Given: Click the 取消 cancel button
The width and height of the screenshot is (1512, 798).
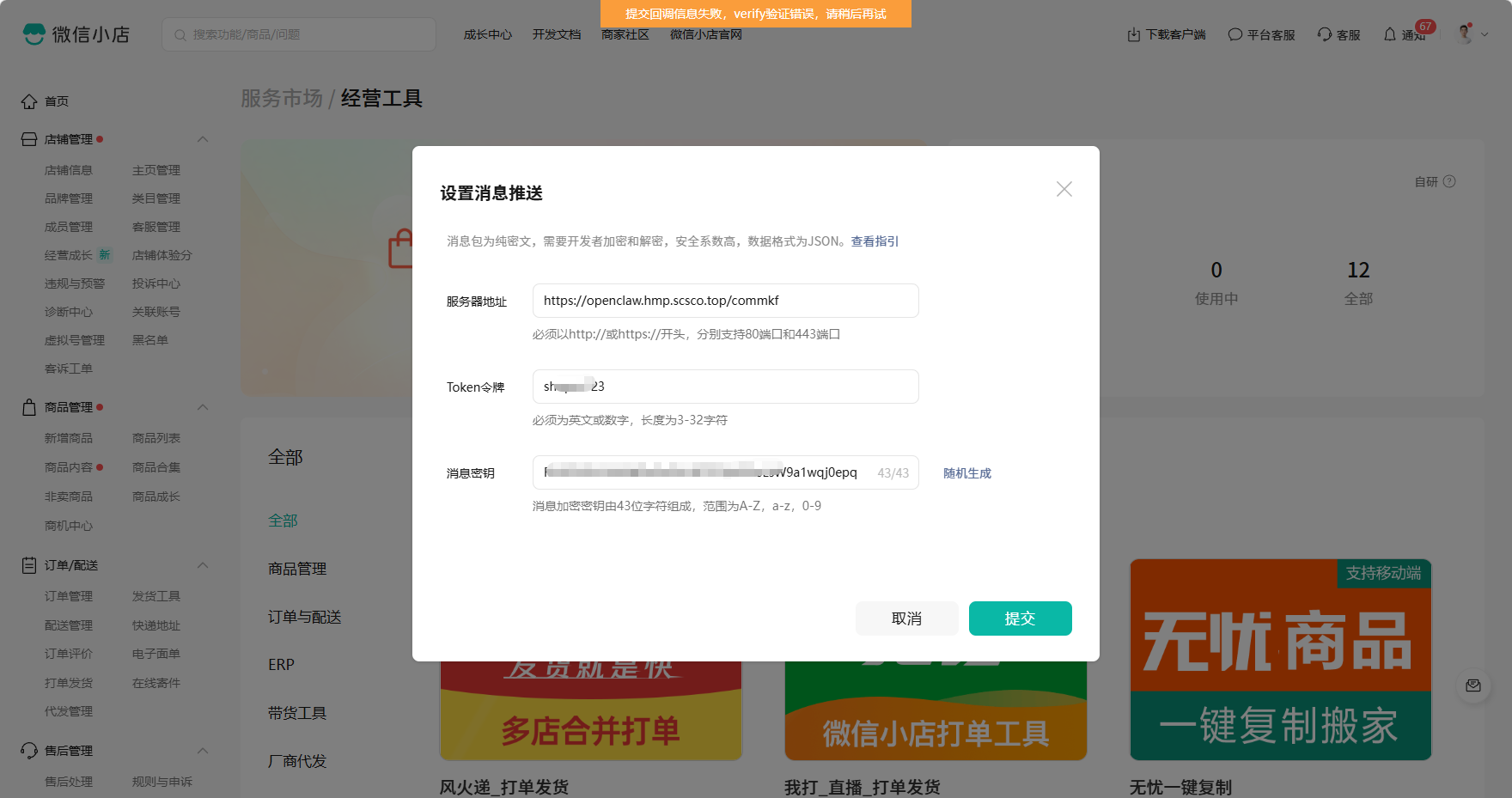Looking at the screenshot, I should (x=907, y=618).
